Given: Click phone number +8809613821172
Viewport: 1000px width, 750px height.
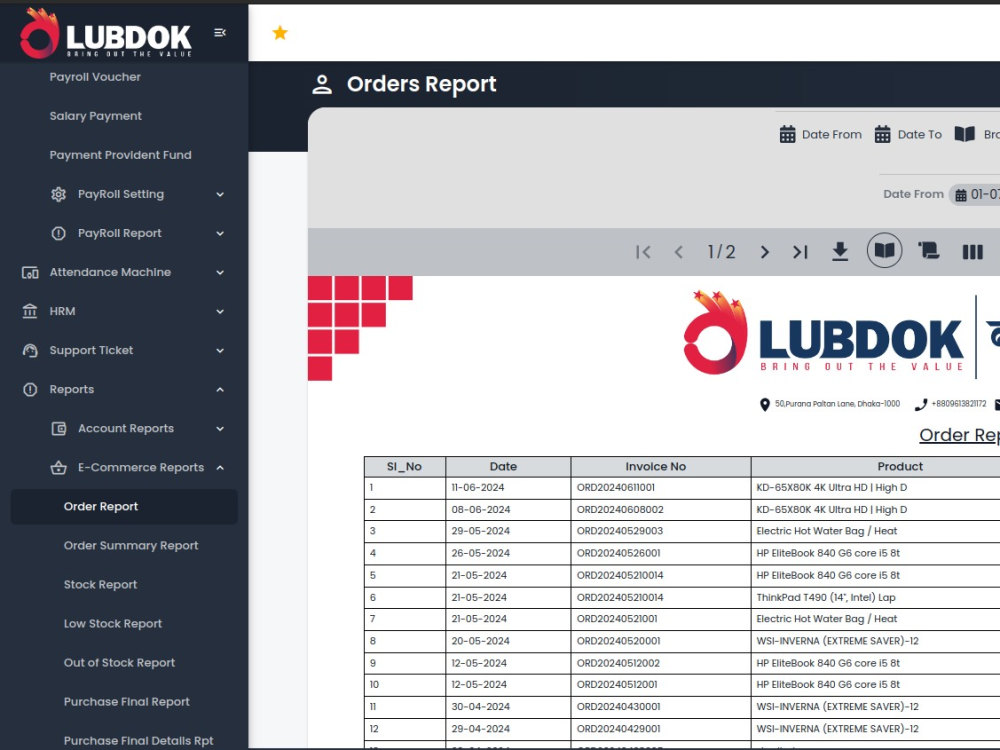Looking at the screenshot, I should 959,404.
